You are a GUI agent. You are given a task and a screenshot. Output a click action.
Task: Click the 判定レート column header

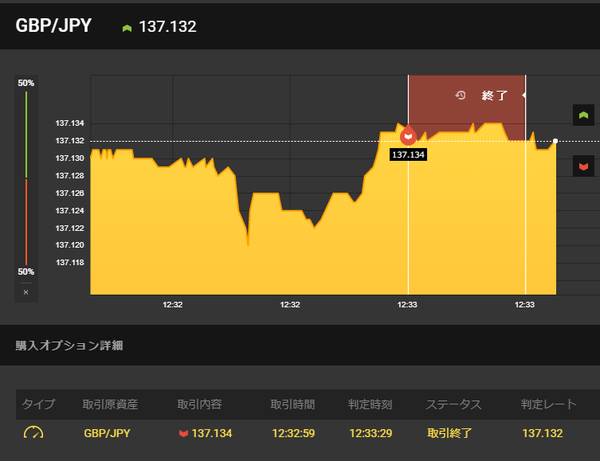pyautogui.click(x=548, y=404)
